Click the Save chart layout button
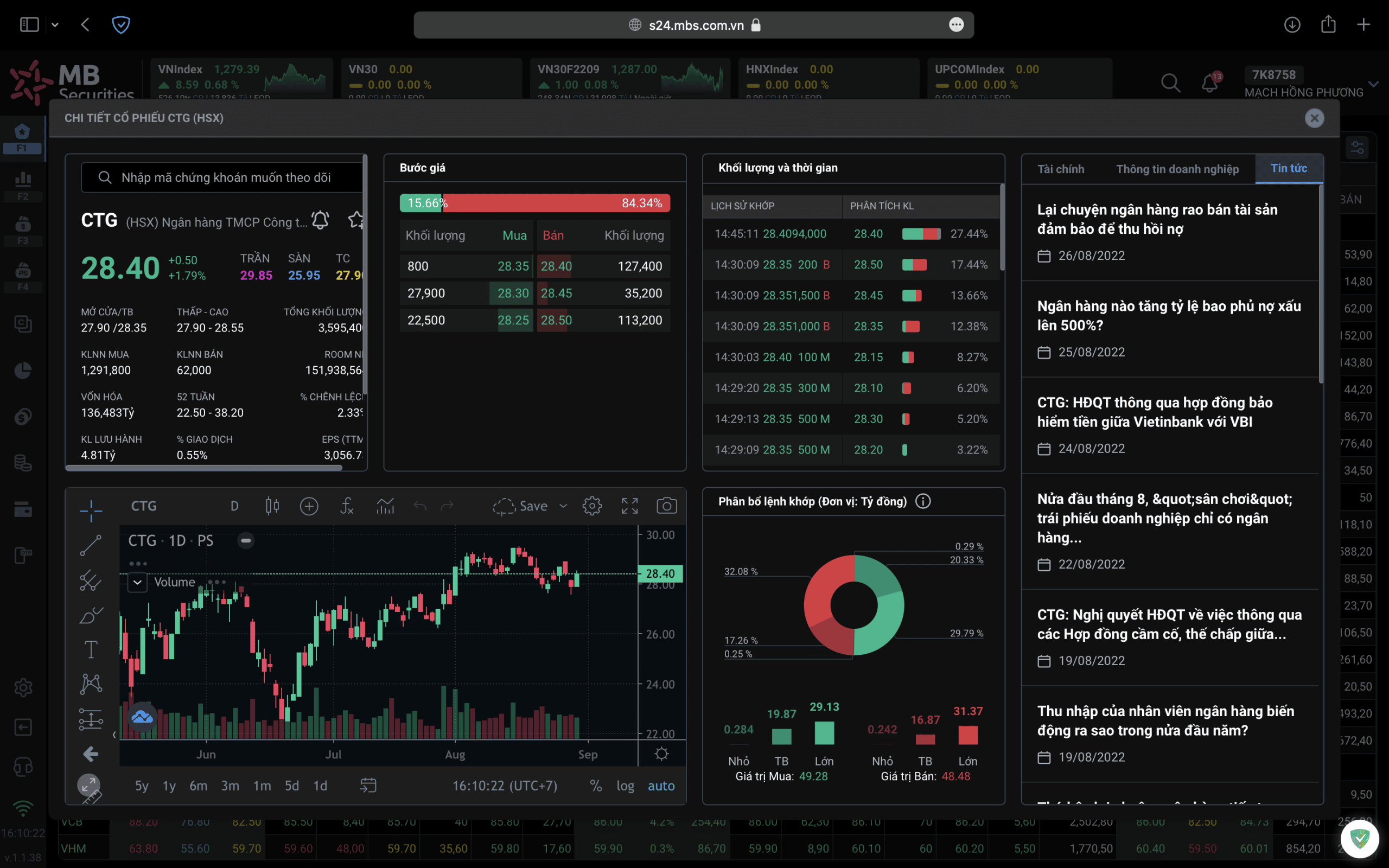 [520, 506]
